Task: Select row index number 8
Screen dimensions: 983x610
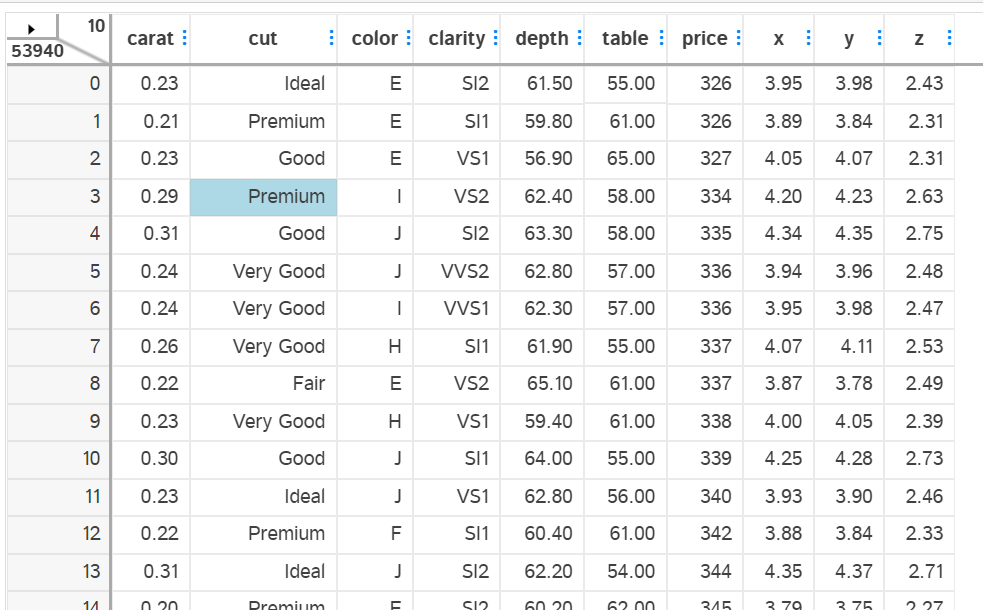Action: click(x=95, y=384)
